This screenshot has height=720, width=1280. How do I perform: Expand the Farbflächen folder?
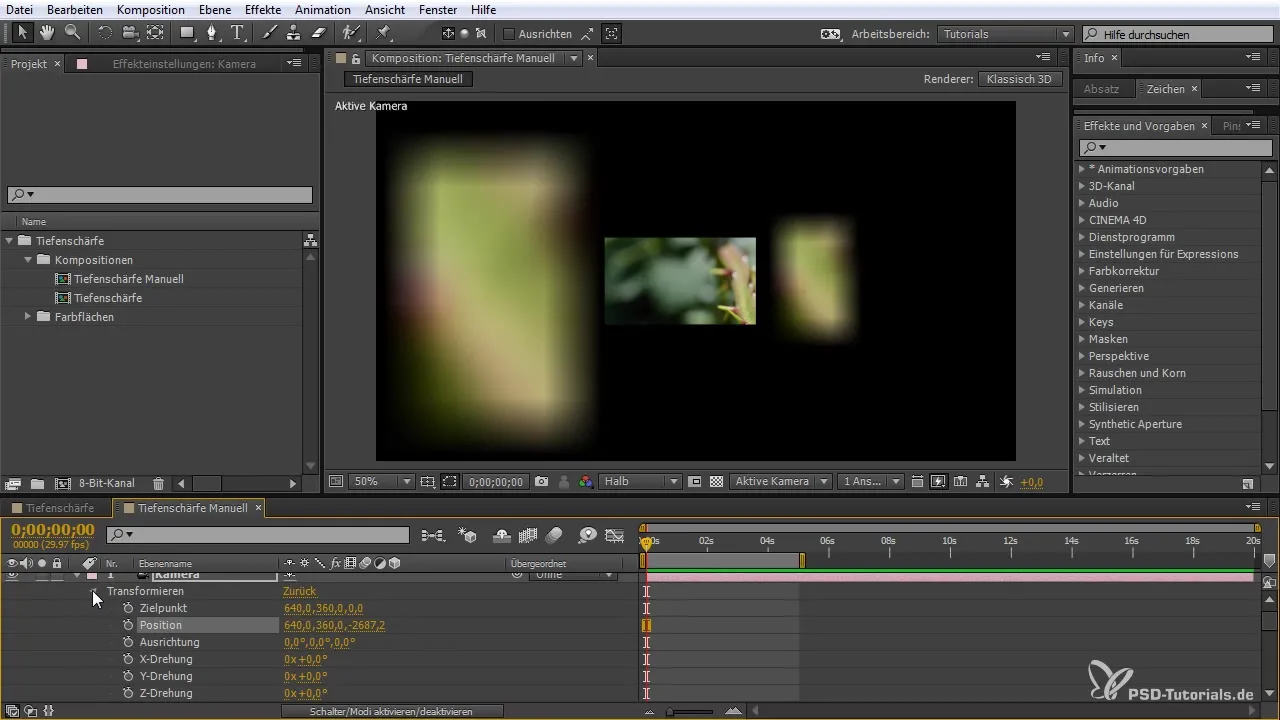27,317
